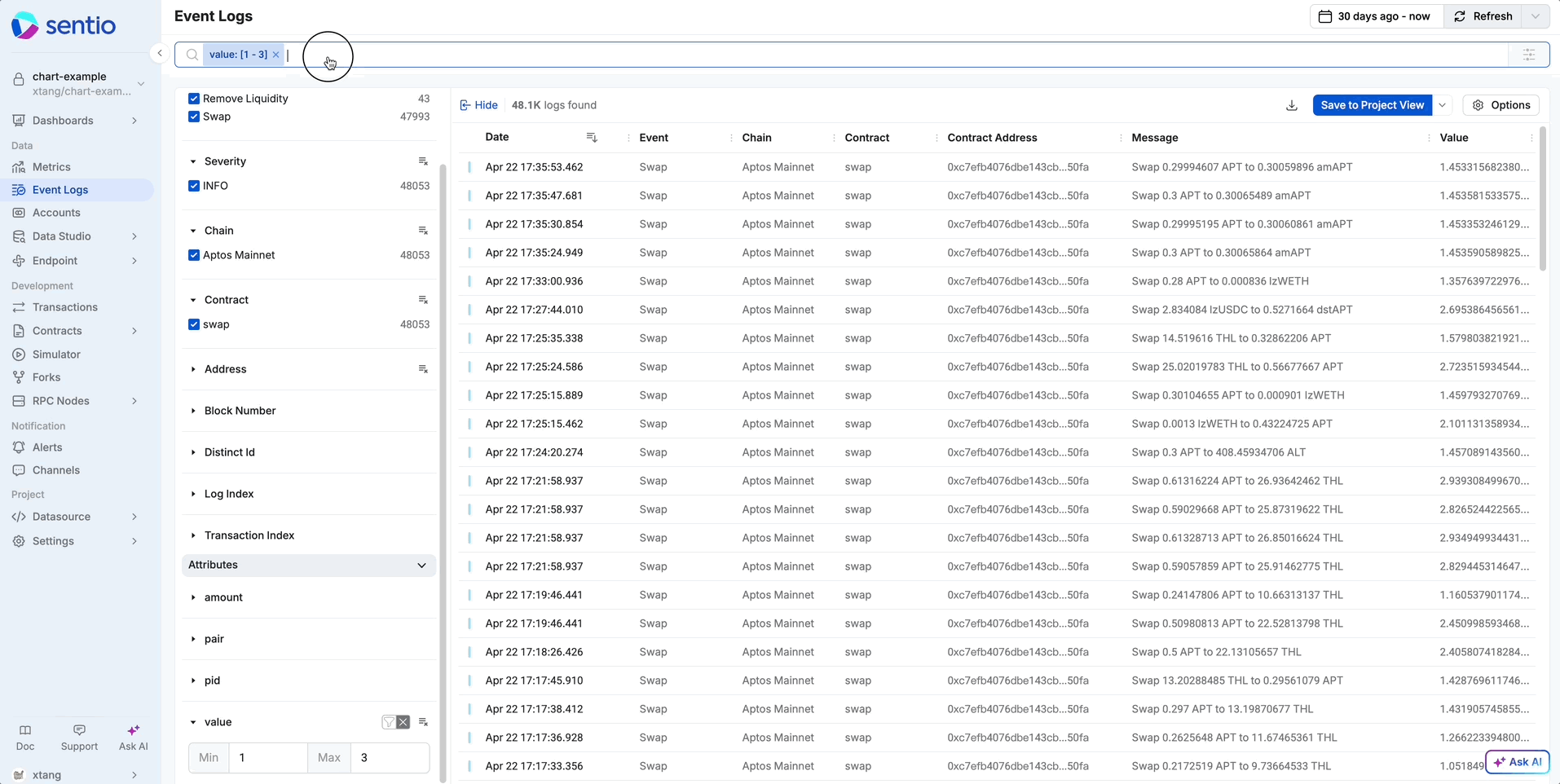Click the Max value input field

coord(390,758)
